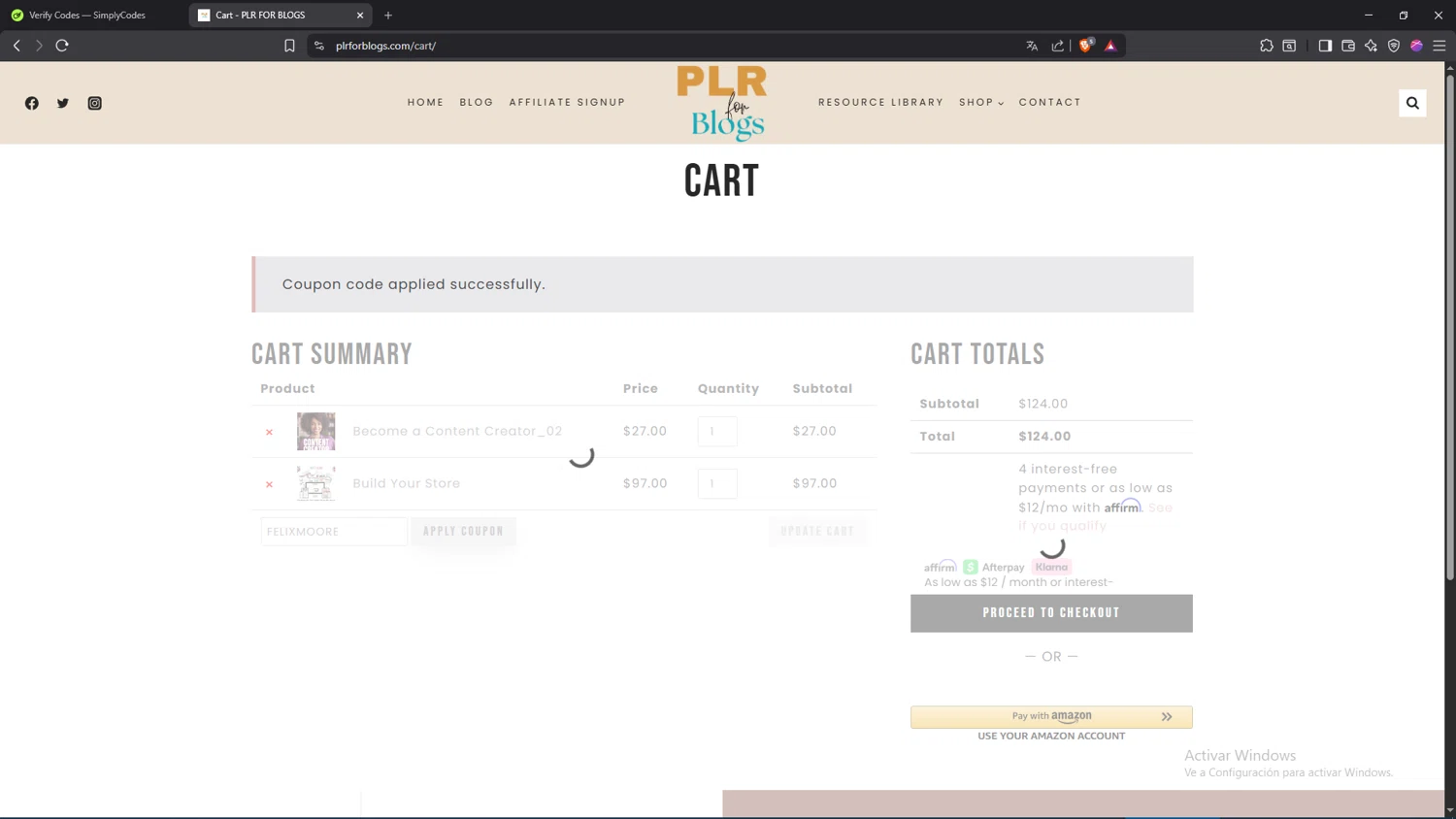
Task: Open the Brave Wallet icon
Action: (x=1348, y=46)
